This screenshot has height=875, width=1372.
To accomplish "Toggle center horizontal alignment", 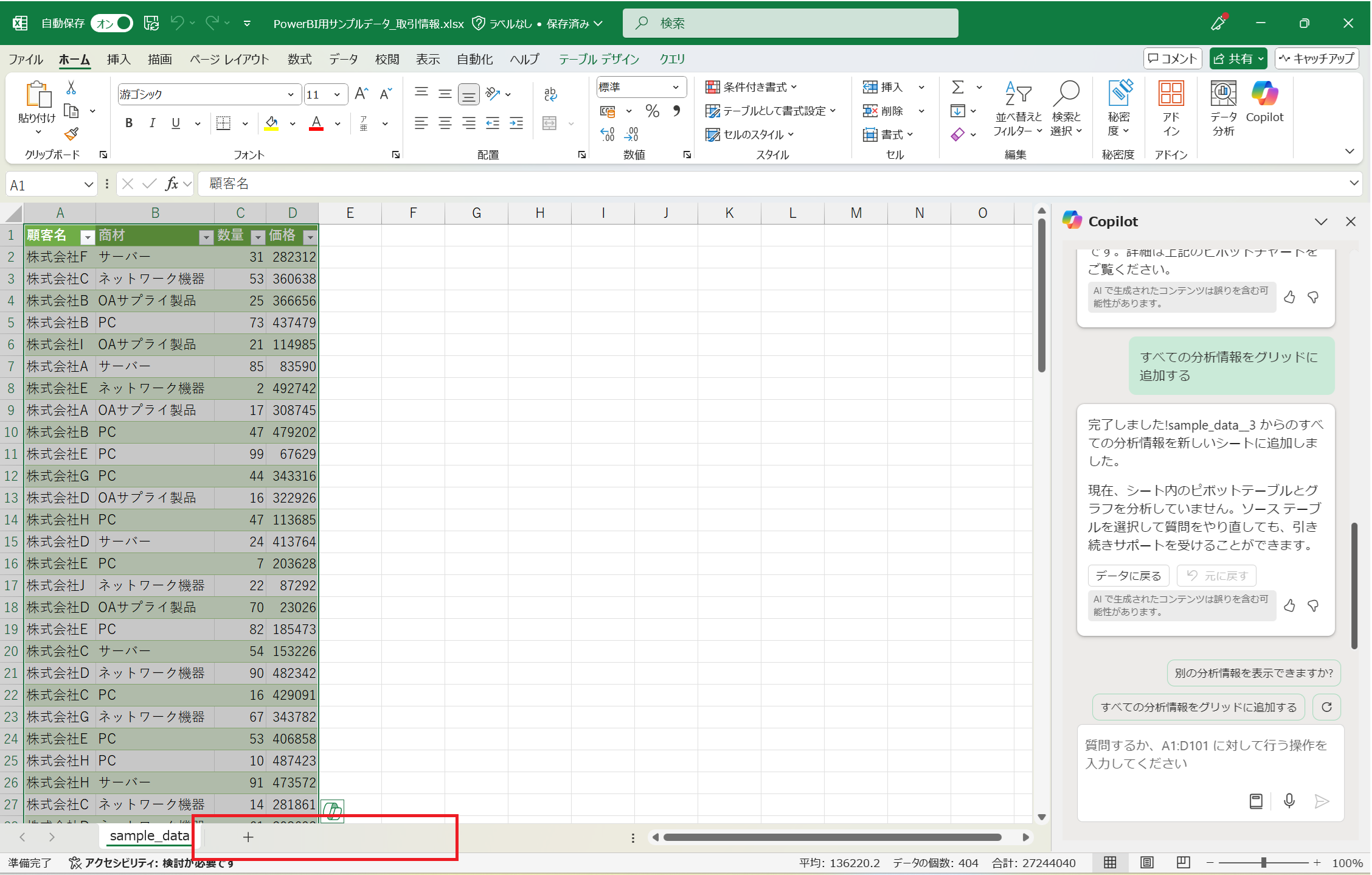I will [x=445, y=124].
